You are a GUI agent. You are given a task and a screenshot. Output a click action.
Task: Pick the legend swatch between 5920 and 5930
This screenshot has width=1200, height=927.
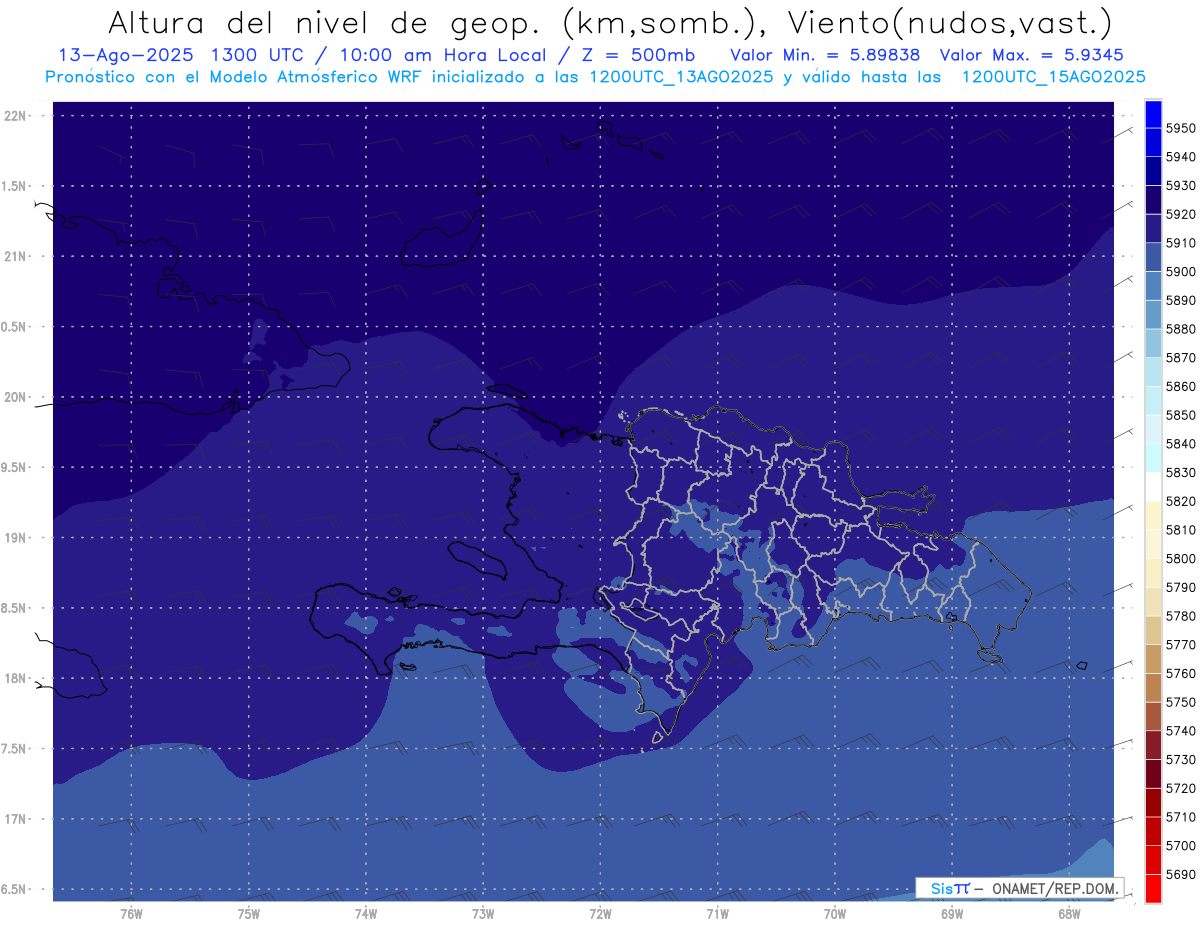point(1153,200)
